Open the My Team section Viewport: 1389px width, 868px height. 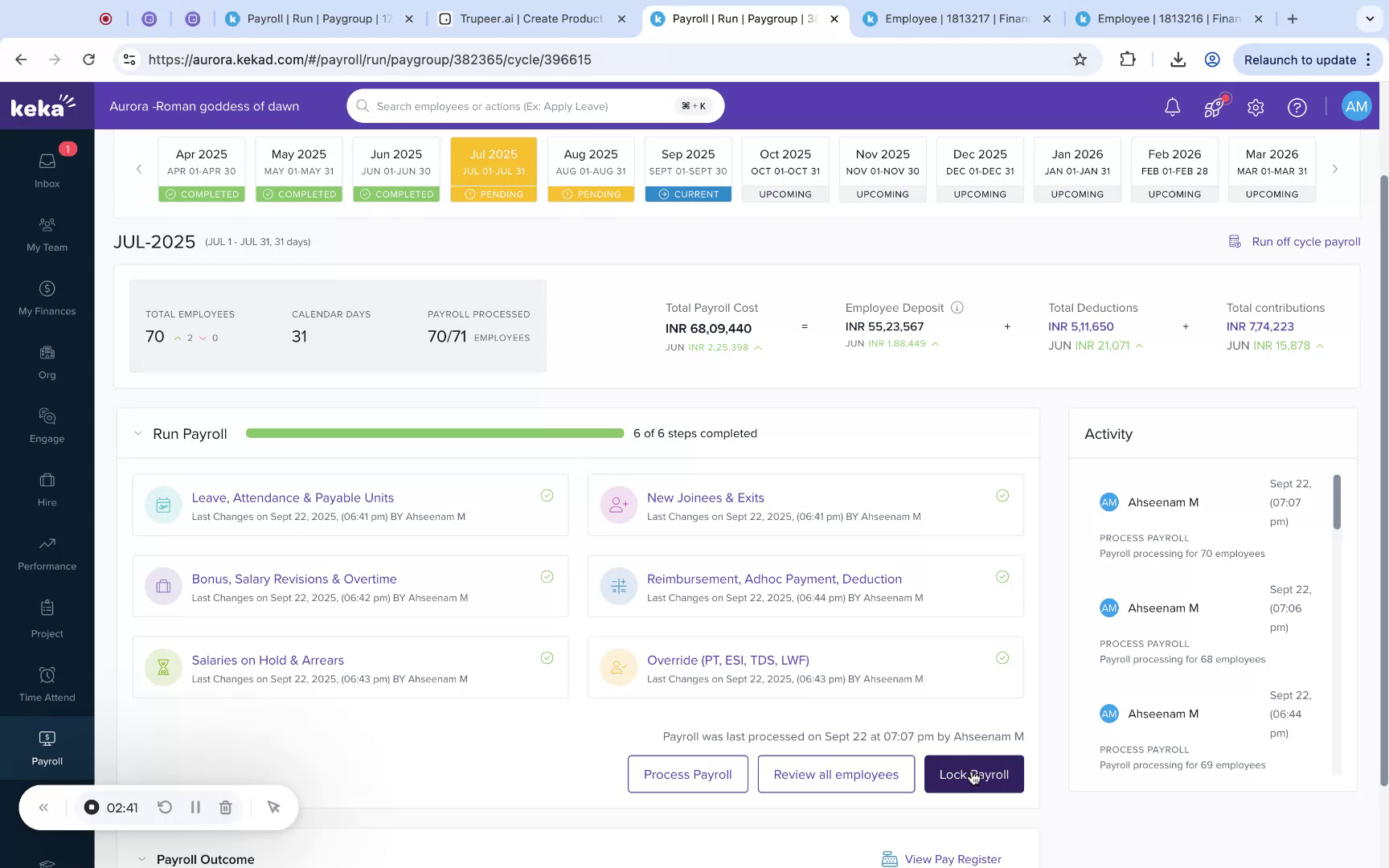[47, 234]
